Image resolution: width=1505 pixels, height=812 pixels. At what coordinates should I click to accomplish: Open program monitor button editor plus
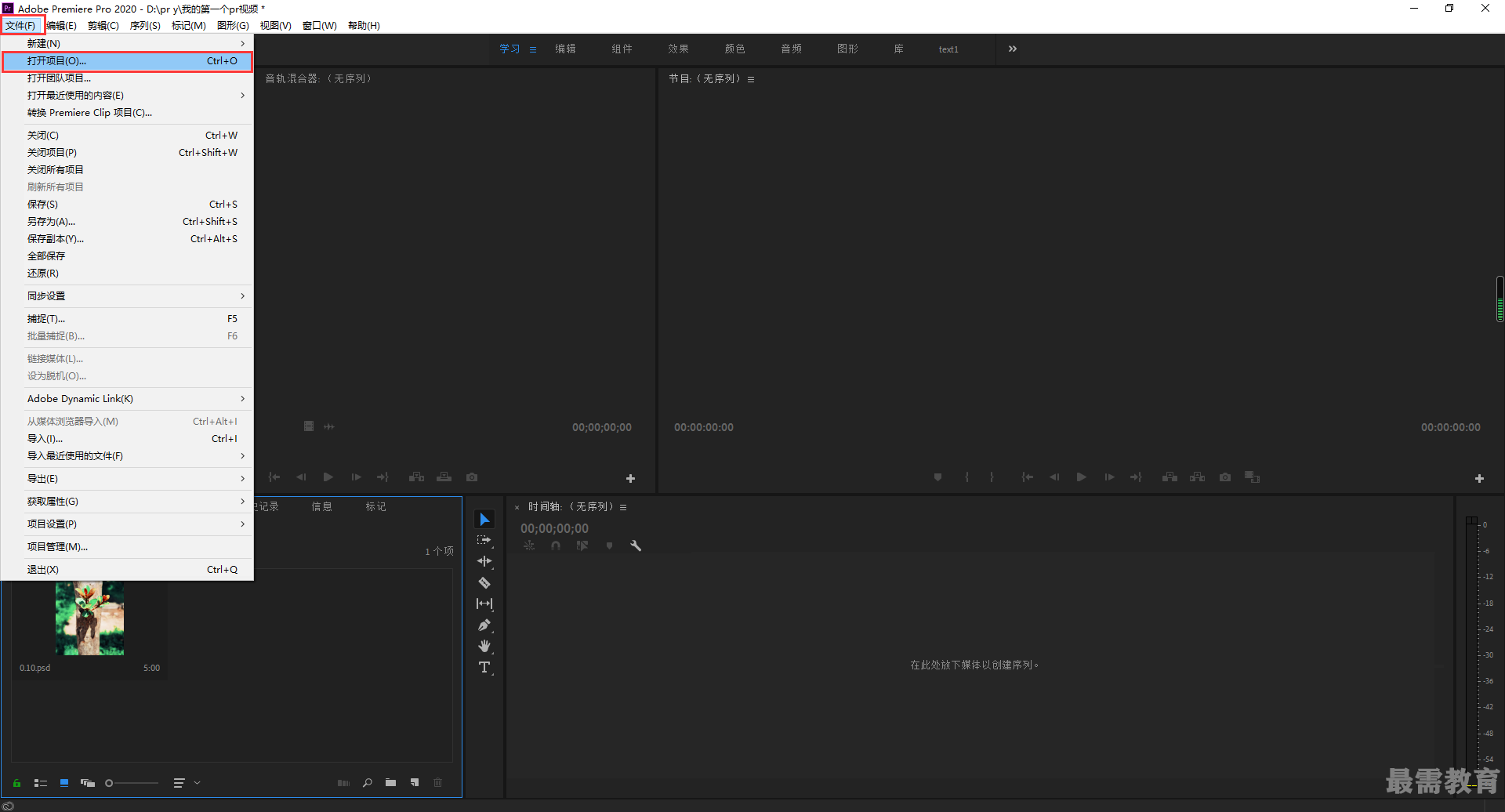pos(1479,478)
